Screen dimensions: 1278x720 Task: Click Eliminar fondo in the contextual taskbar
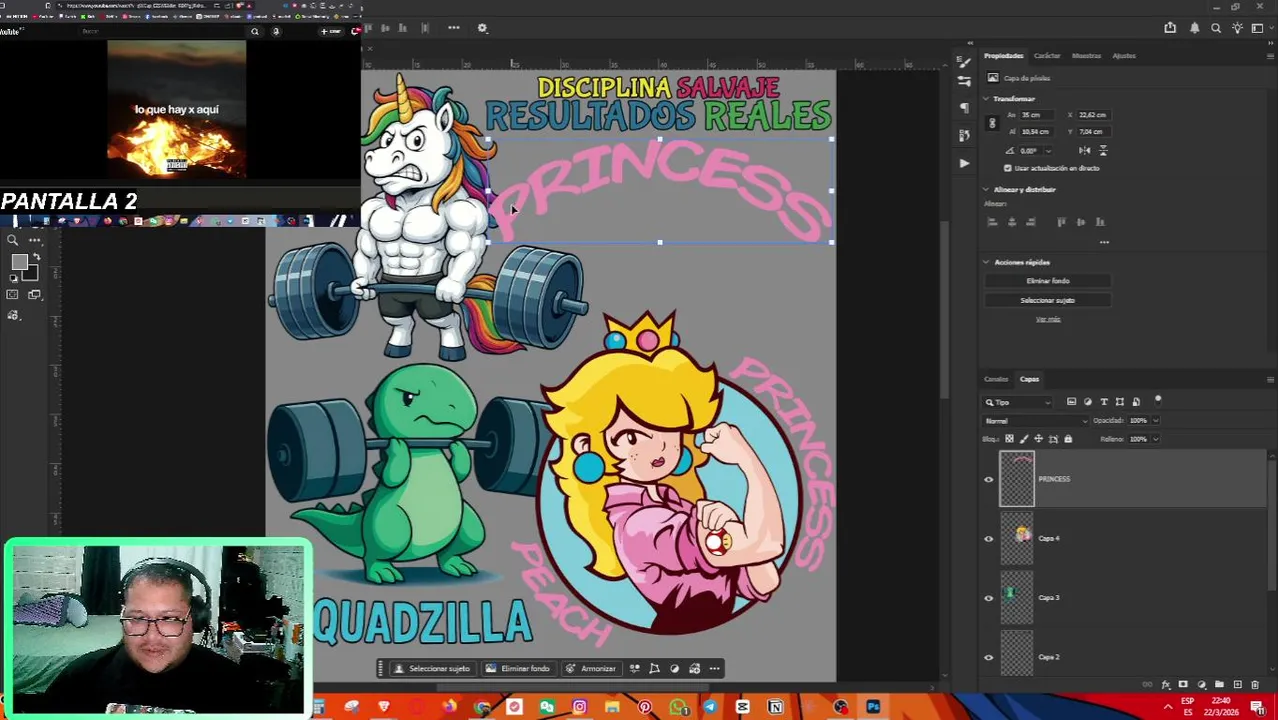click(x=518, y=669)
